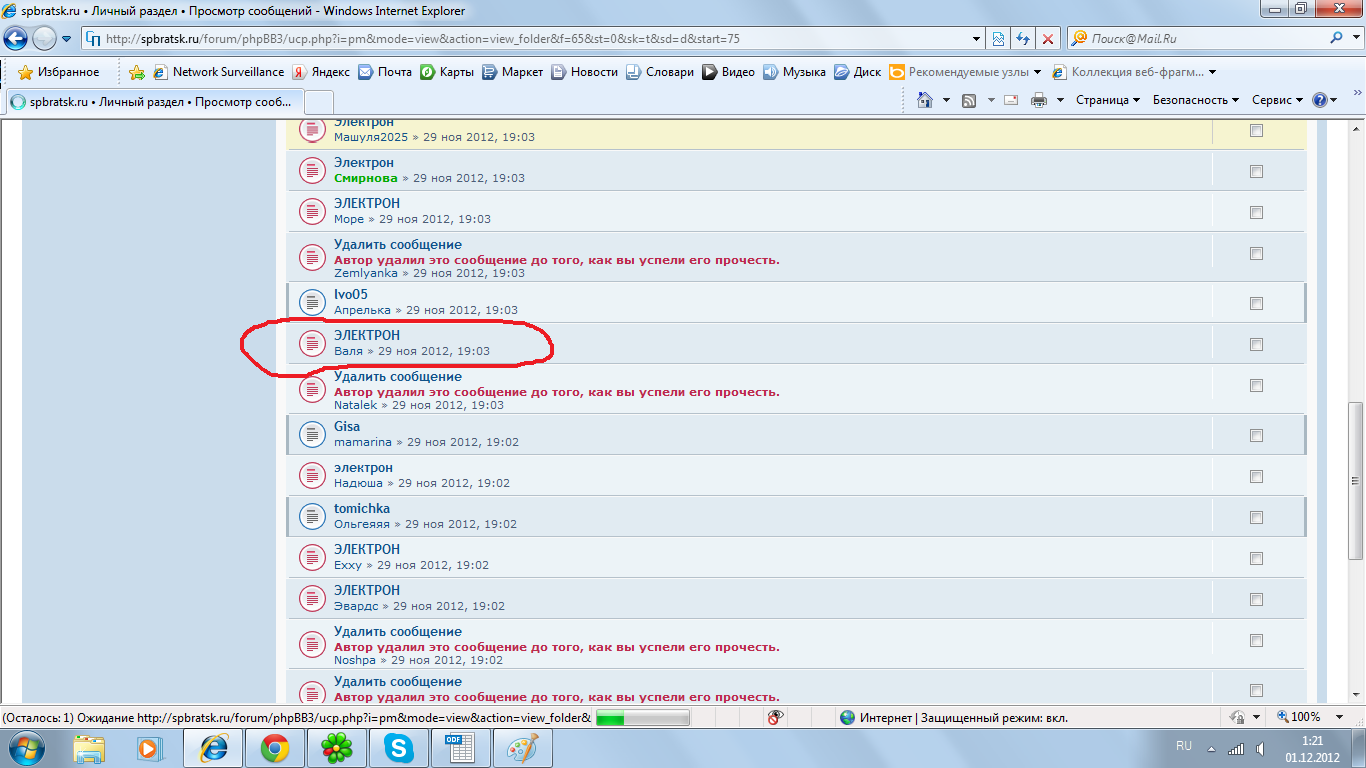Open the Маркет bookmark
The height and width of the screenshot is (768, 1366).
(513, 72)
